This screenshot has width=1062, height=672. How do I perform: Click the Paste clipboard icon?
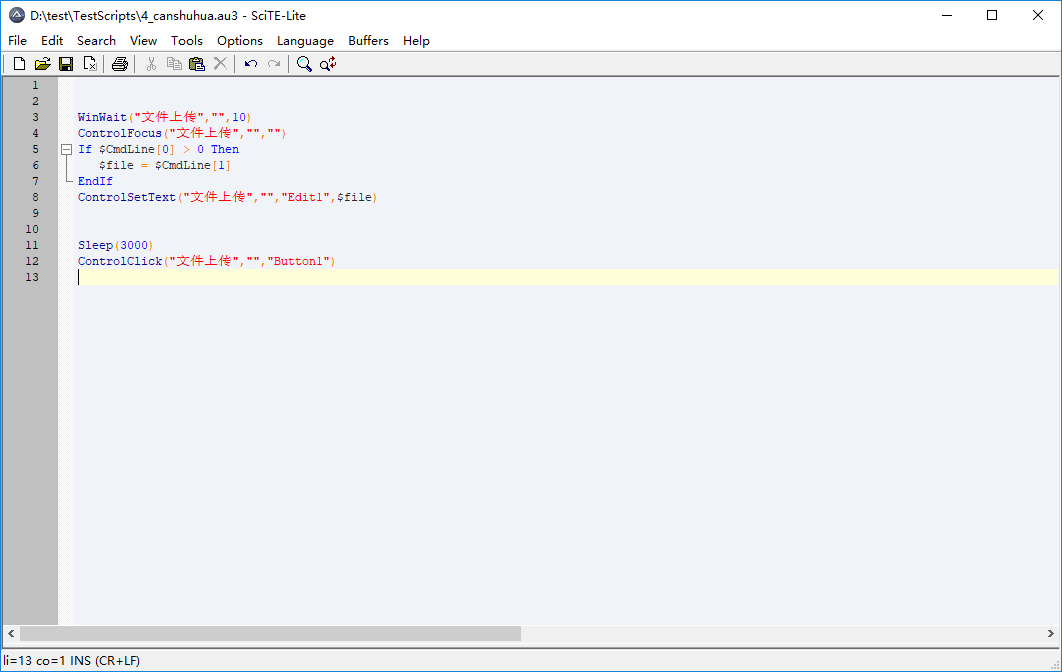coord(197,63)
